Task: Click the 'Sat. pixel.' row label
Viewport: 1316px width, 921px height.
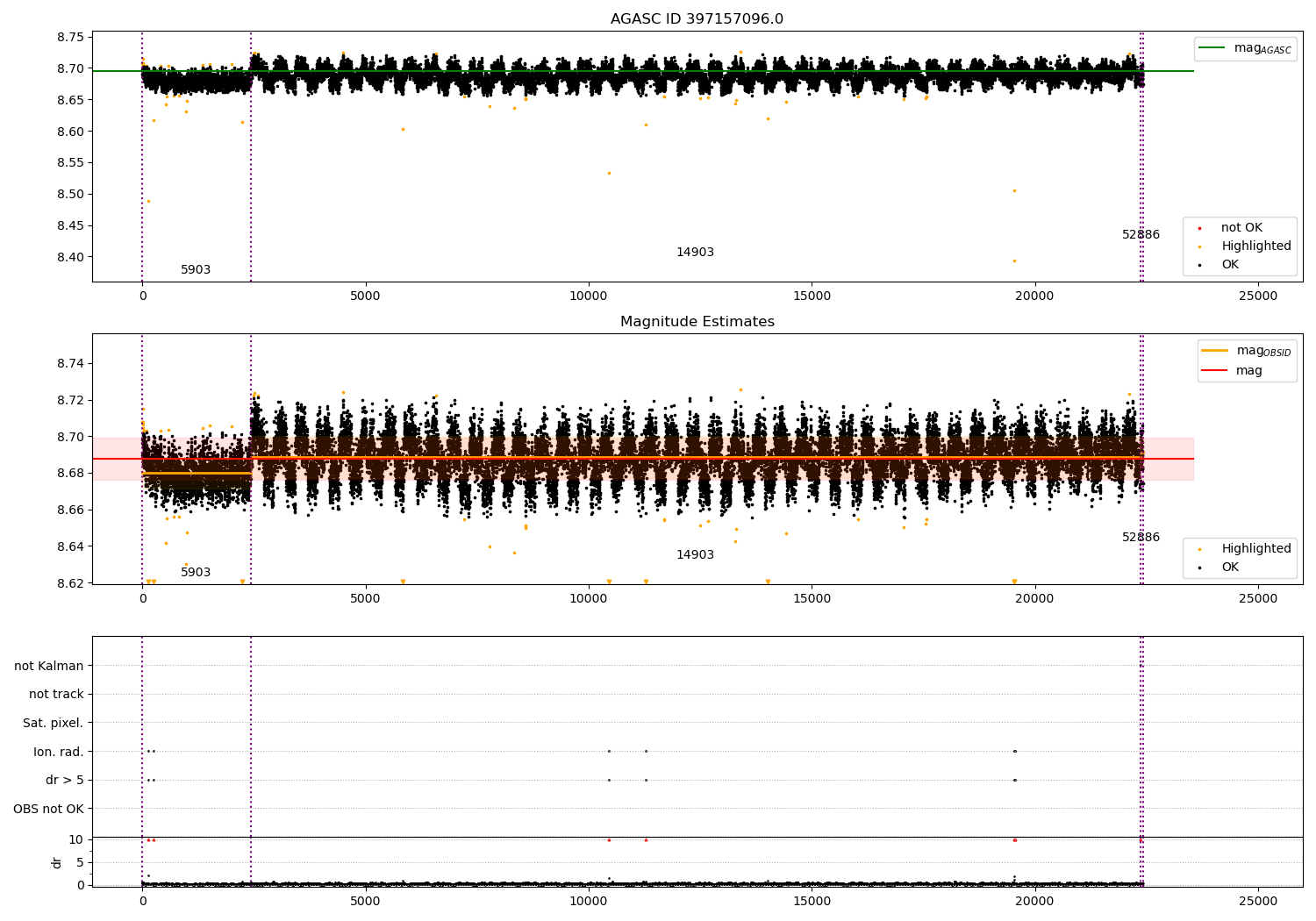Action: [x=54, y=724]
